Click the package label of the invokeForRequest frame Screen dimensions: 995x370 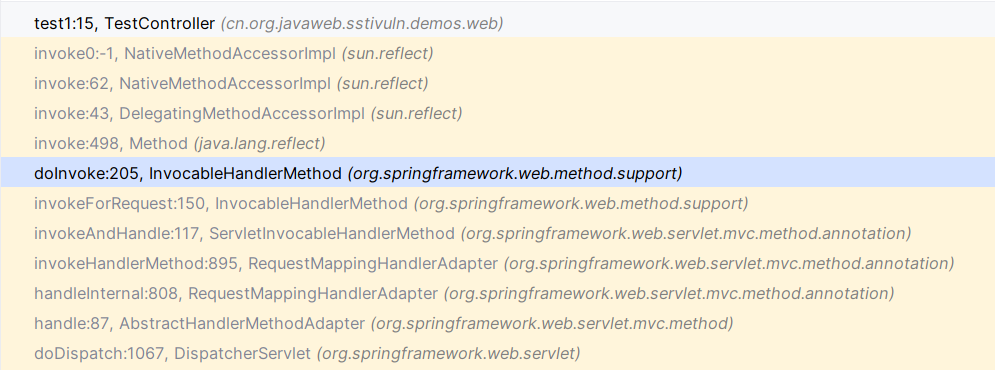[581, 204]
